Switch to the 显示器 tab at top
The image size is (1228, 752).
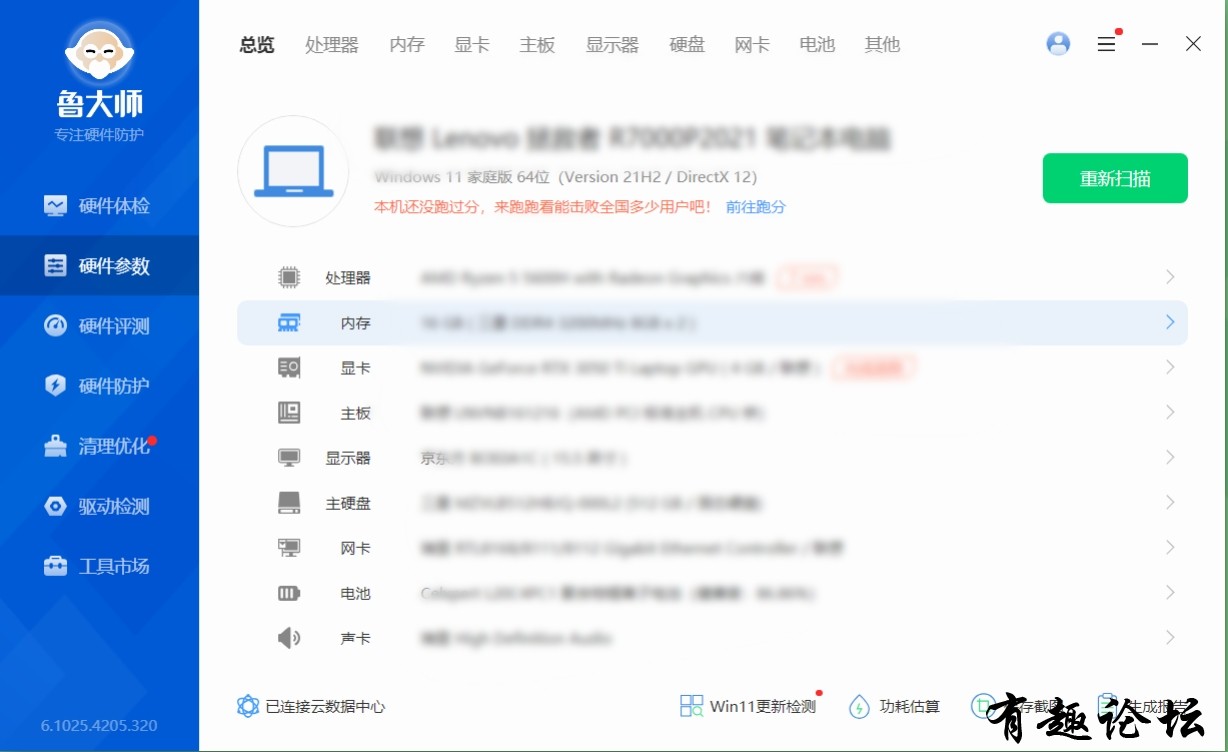612,44
